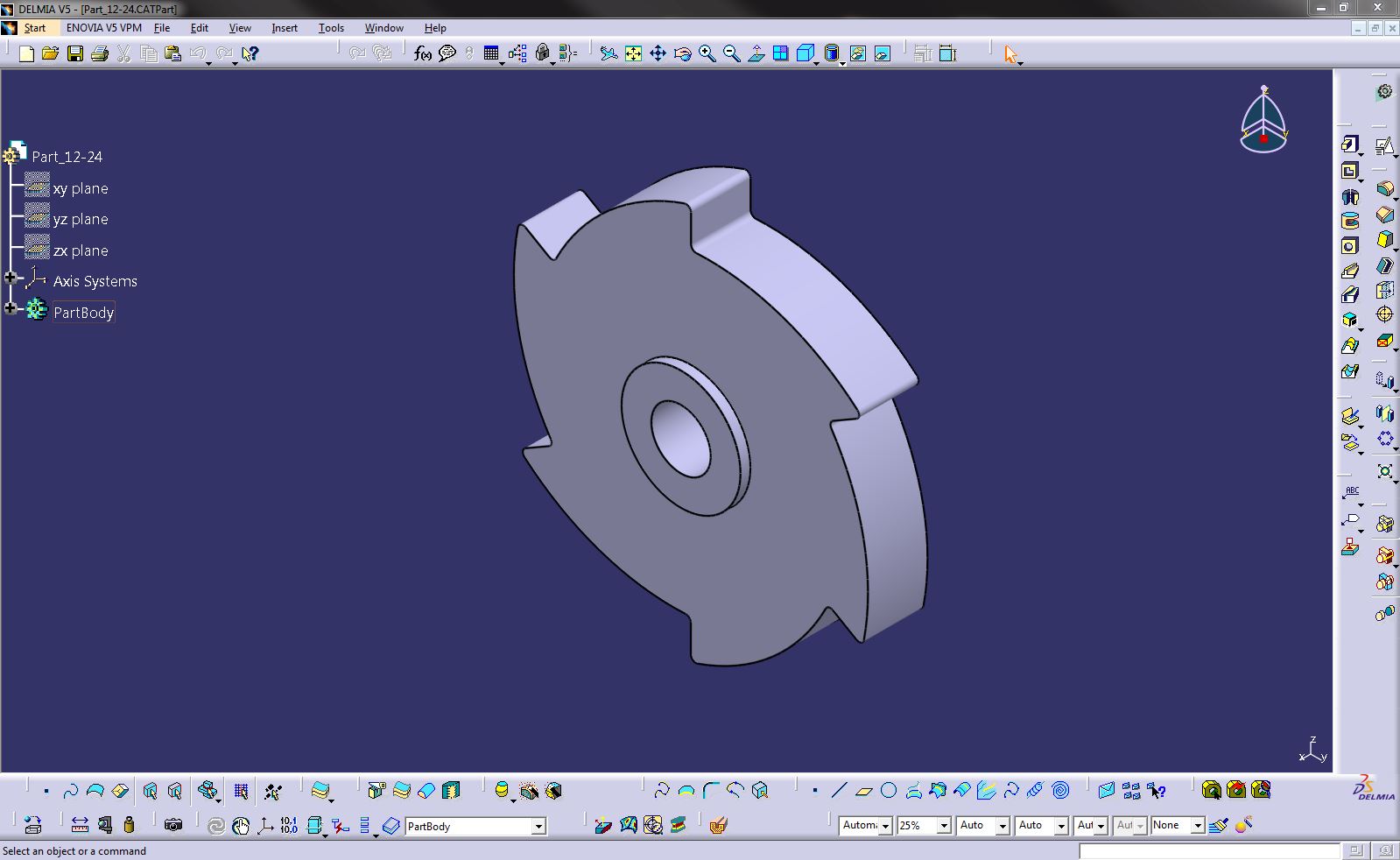Open the Design Table tool
This screenshot has width=1400, height=860.
coord(491,54)
